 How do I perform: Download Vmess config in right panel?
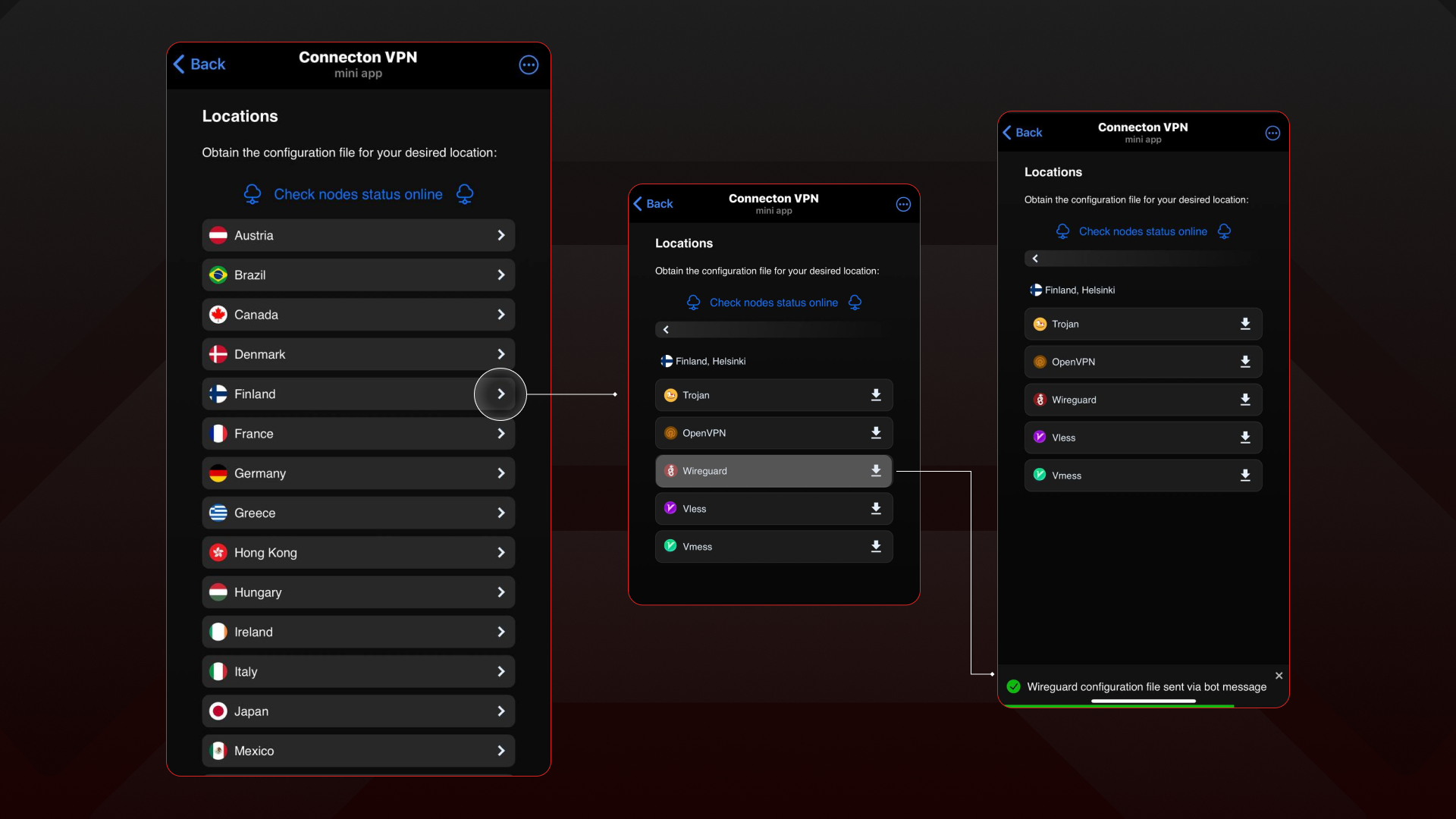tap(1244, 475)
